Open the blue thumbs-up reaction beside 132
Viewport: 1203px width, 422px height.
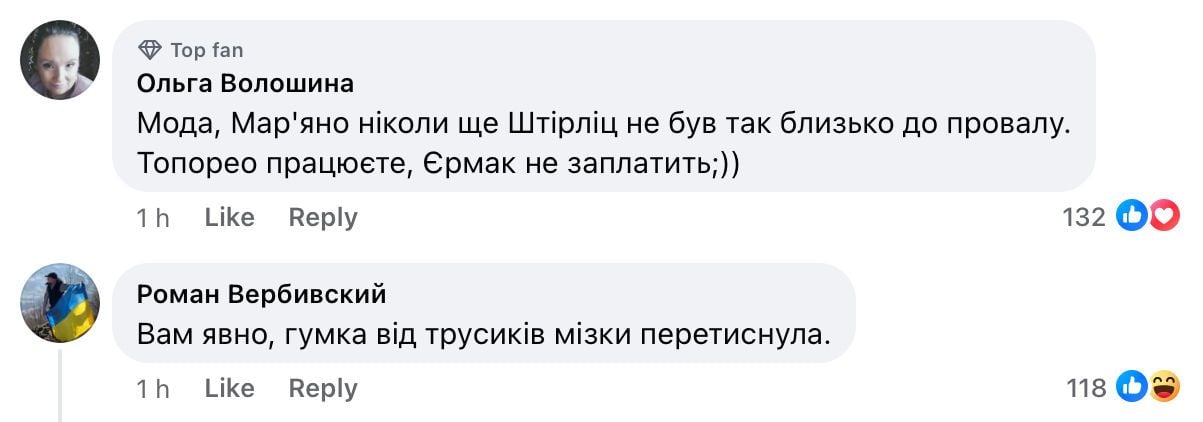[x=1130, y=217]
